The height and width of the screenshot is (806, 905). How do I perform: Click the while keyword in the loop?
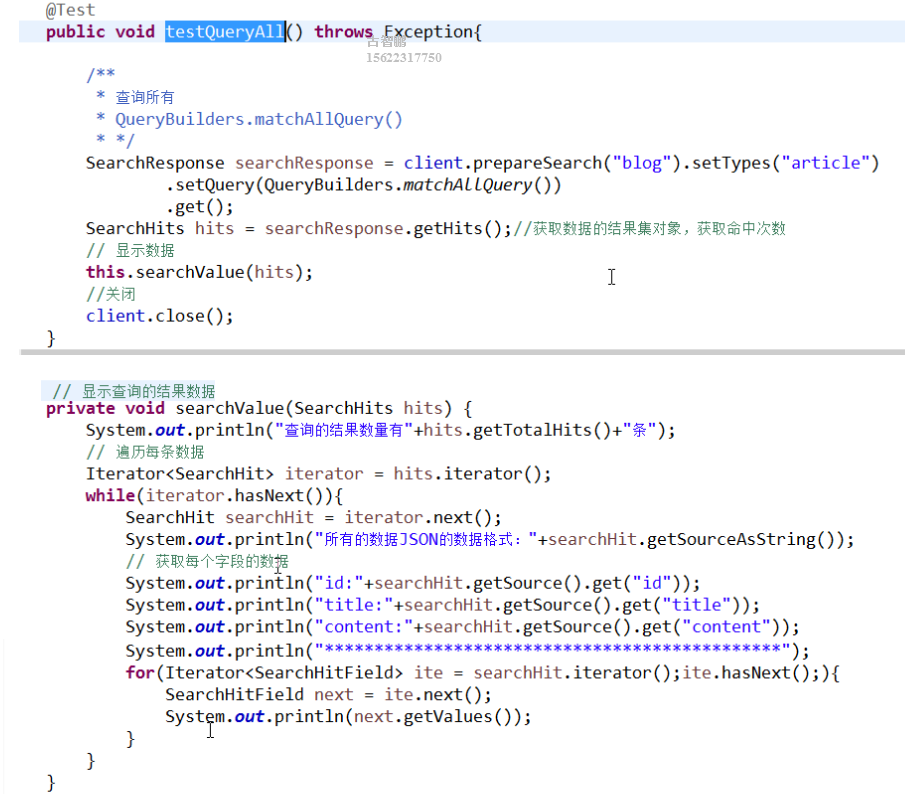click(110, 495)
